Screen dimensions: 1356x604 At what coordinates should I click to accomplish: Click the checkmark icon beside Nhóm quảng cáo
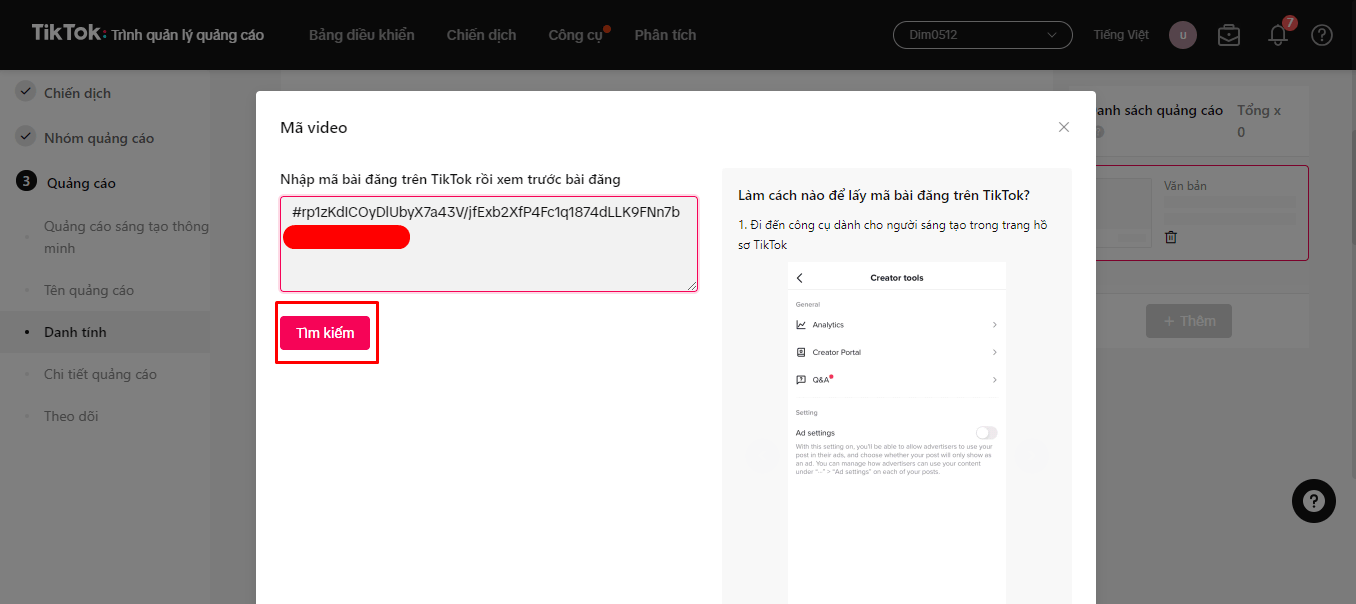pos(26,137)
